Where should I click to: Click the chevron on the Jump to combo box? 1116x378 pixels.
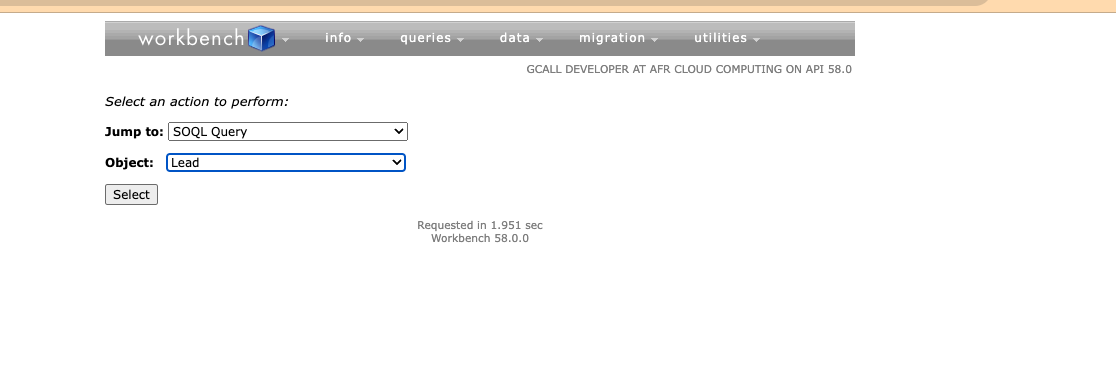coord(399,132)
